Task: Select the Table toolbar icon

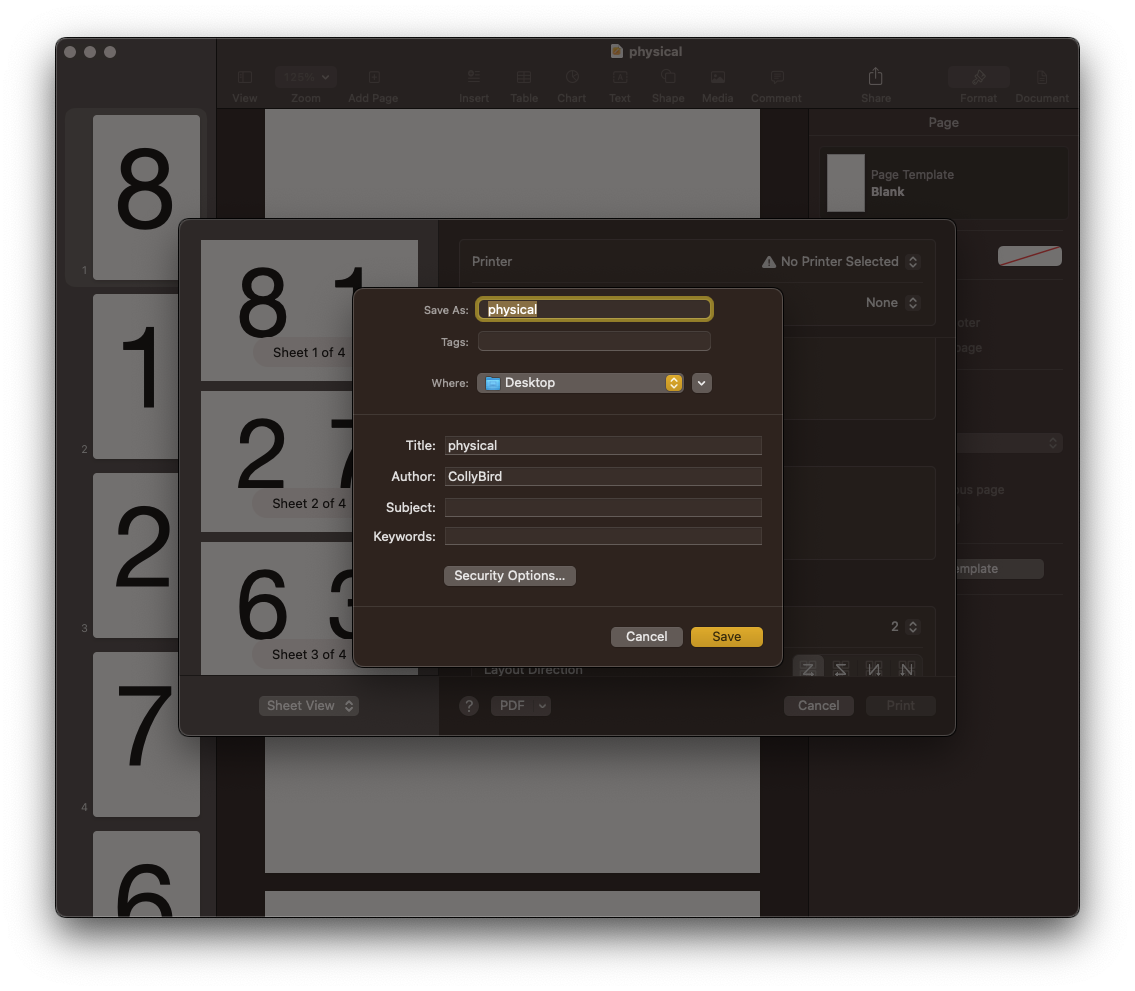Action: tap(524, 78)
